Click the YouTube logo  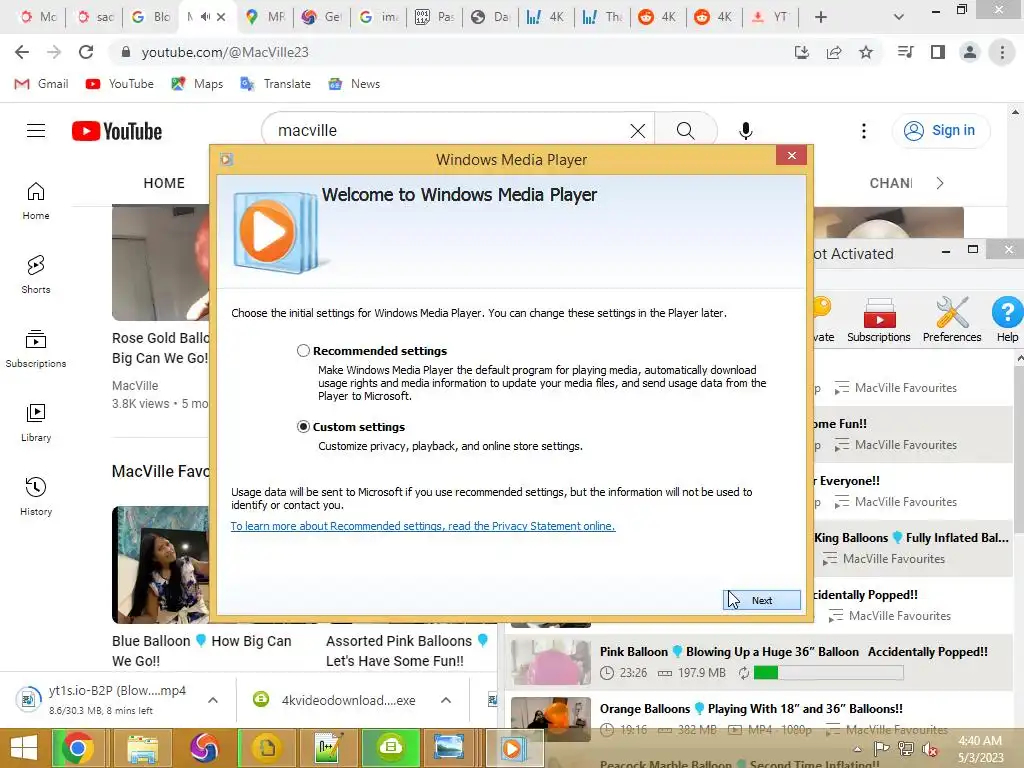(117, 131)
